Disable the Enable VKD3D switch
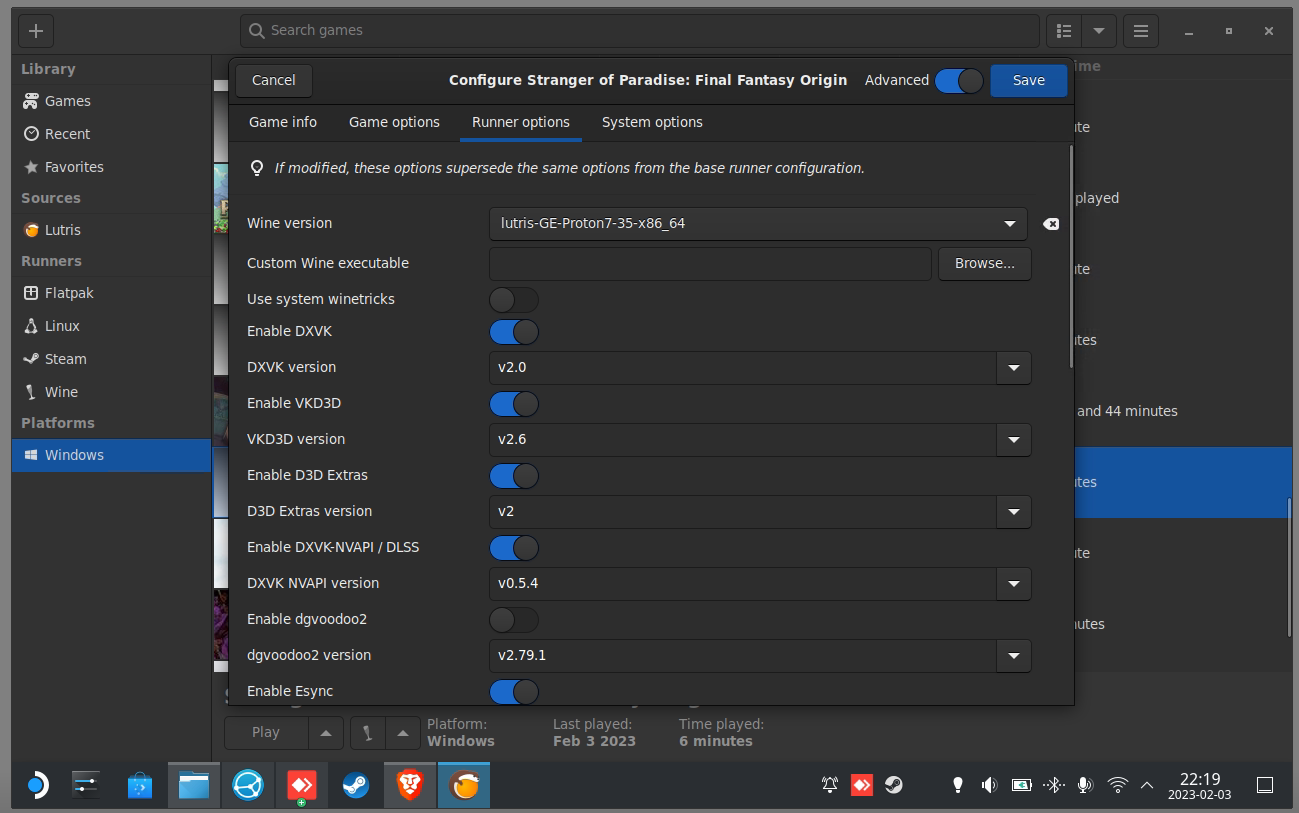 click(514, 404)
